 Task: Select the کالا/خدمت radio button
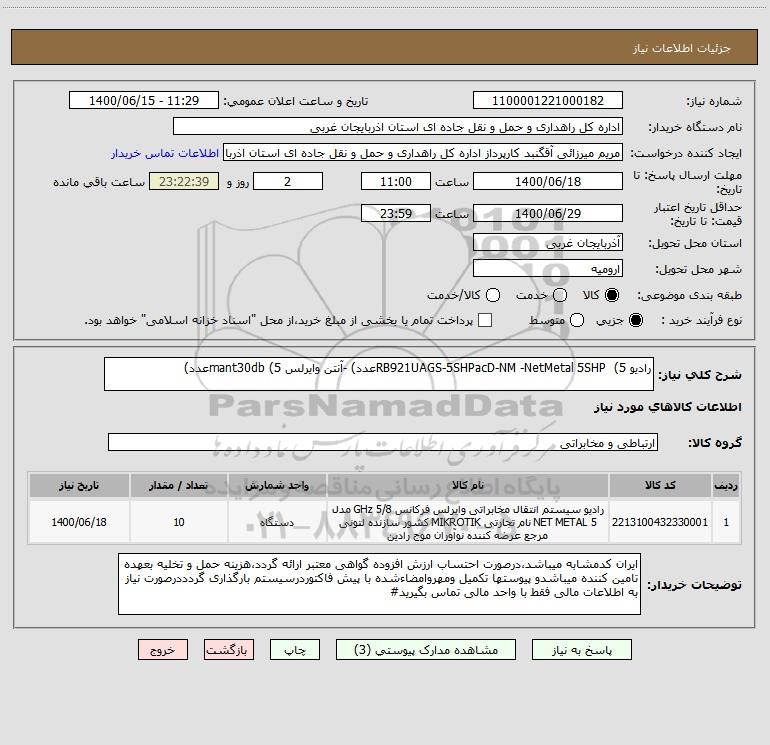pyautogui.click(x=493, y=295)
